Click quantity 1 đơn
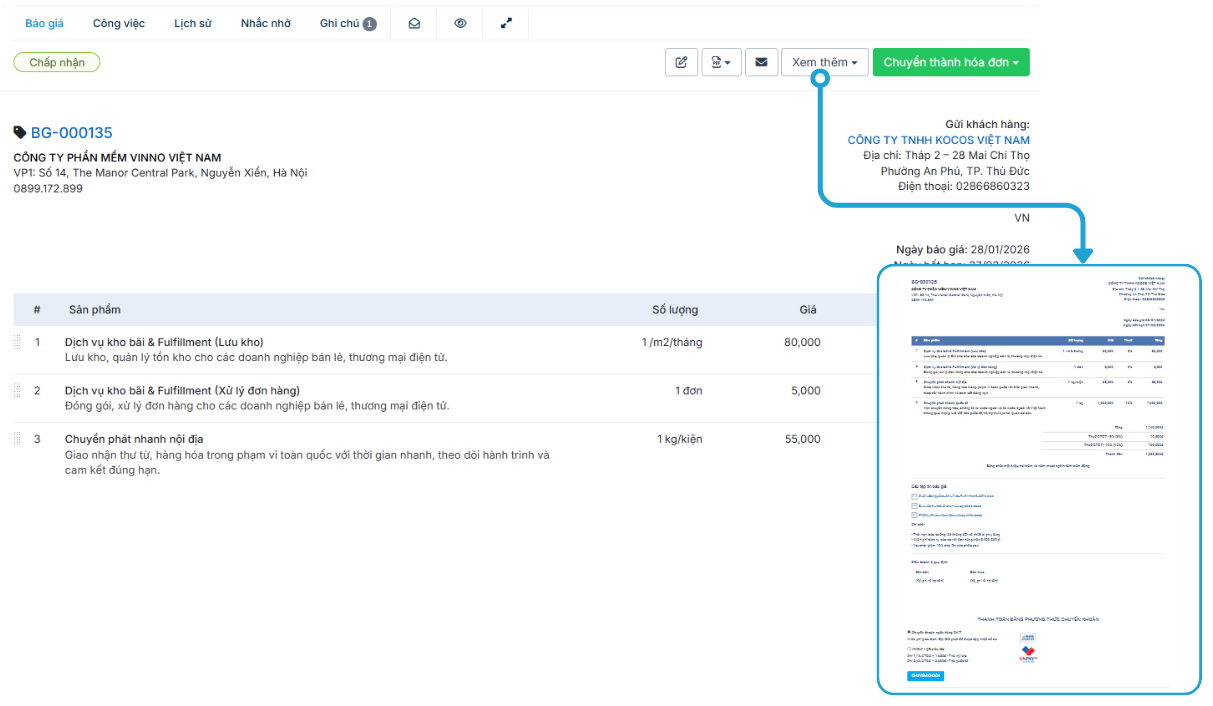This screenshot has height=706, width=1213. pyautogui.click(x=689, y=390)
